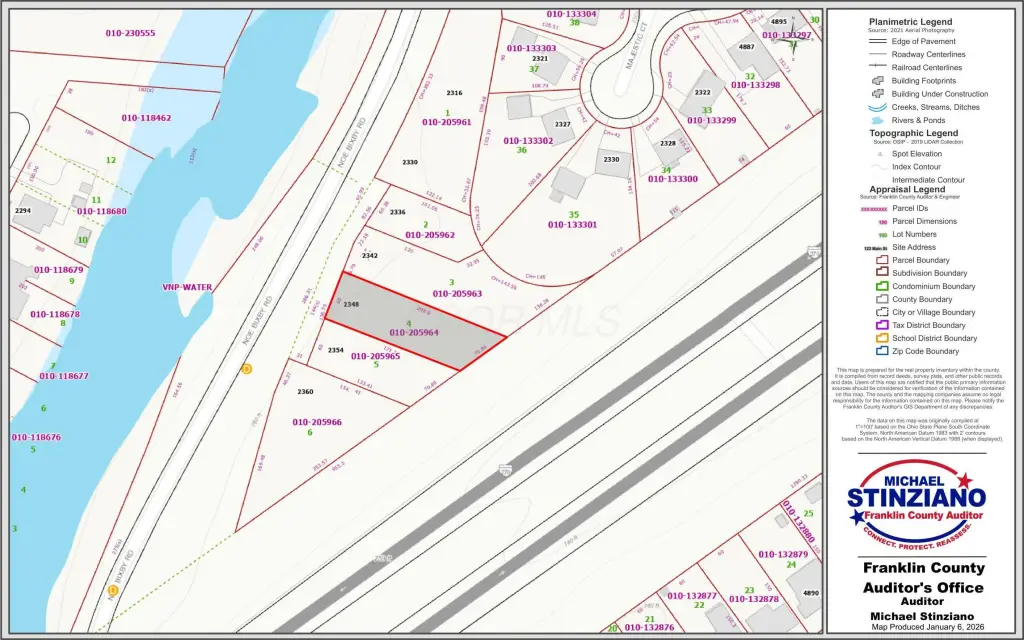1024x640 pixels.
Task: Click the VNP-WATER label on the river
Action: pyautogui.click(x=187, y=287)
